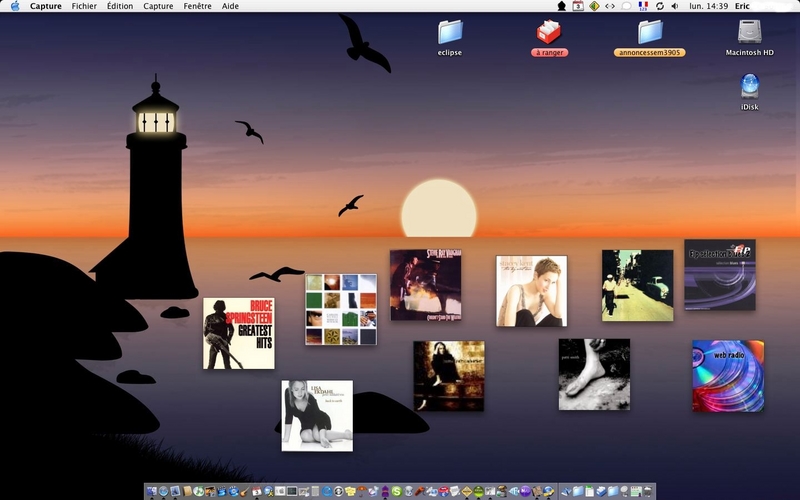Open the green round badge icon in Dock
Screen dimensions: 800x500
(478, 491)
